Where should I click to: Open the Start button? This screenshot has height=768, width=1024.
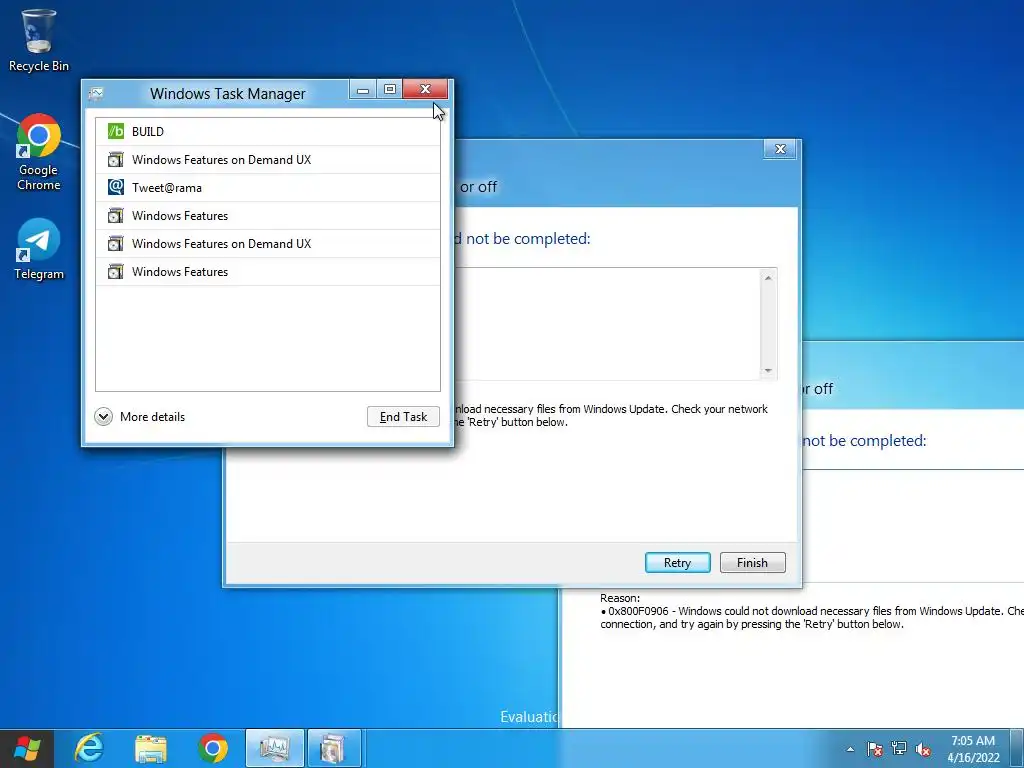point(27,748)
